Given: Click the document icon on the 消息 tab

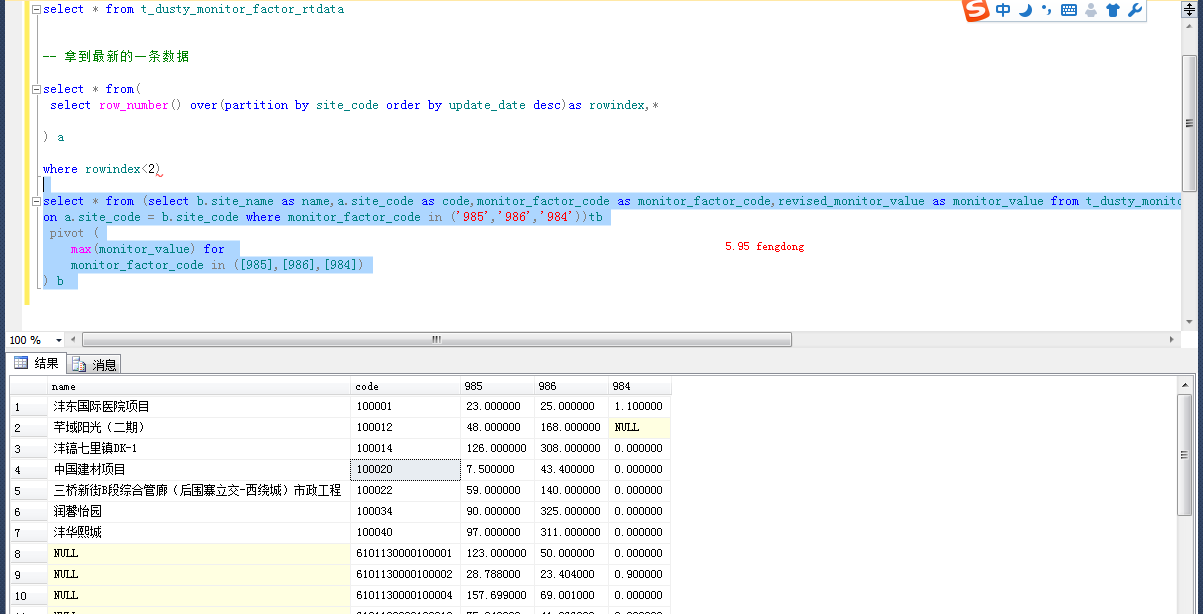Looking at the screenshot, I should [79, 365].
